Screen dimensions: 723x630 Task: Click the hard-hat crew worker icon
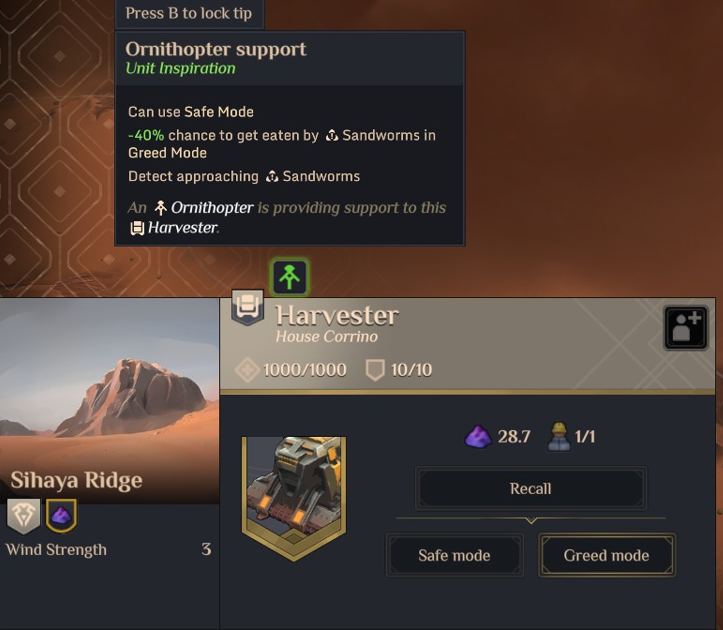click(x=559, y=436)
